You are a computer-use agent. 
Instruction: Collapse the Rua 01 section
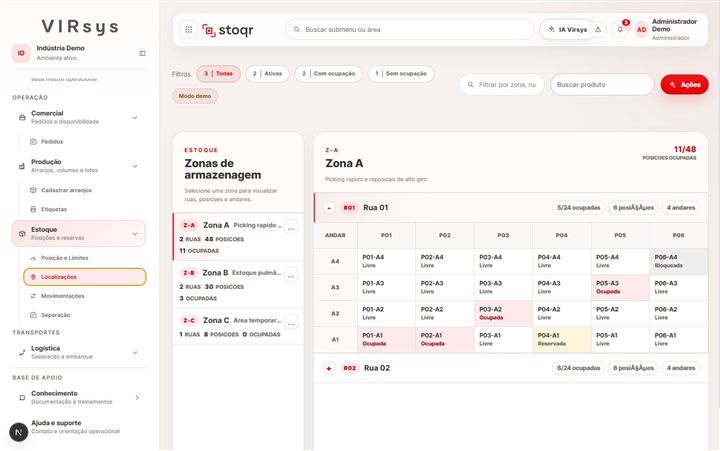click(329, 208)
